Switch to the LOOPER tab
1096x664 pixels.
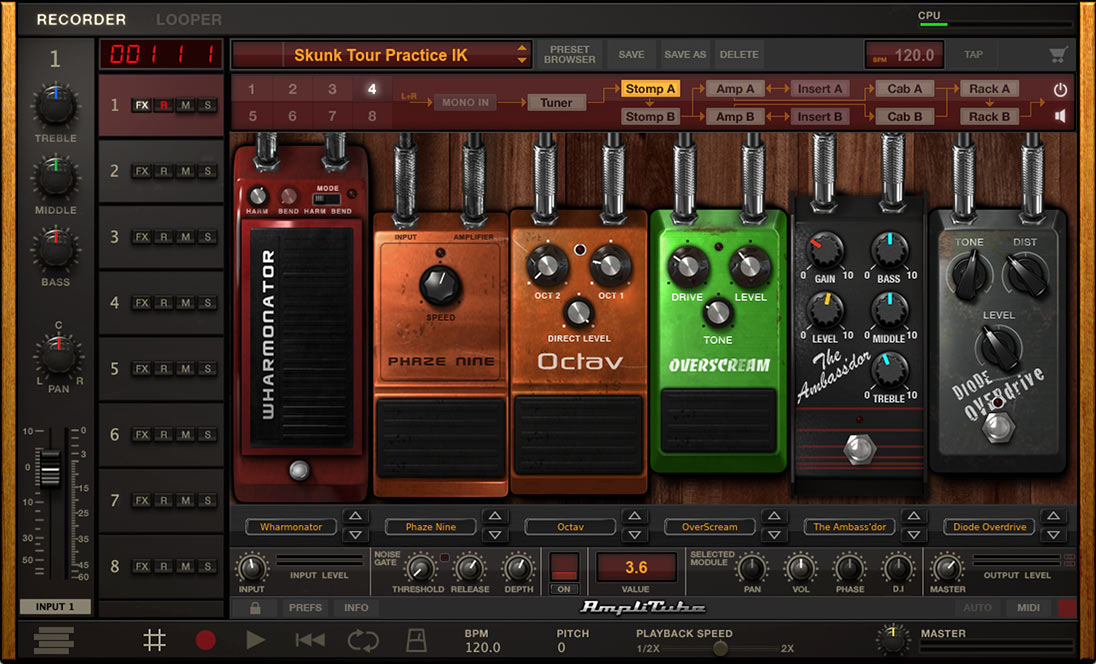[x=188, y=19]
